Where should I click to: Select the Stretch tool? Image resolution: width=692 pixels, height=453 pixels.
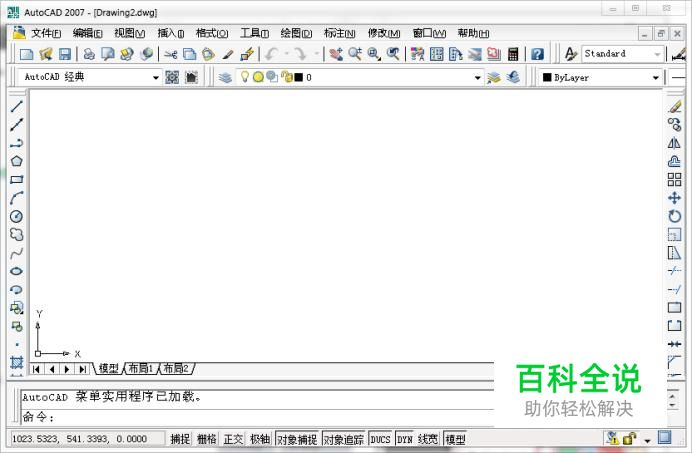[x=674, y=253]
